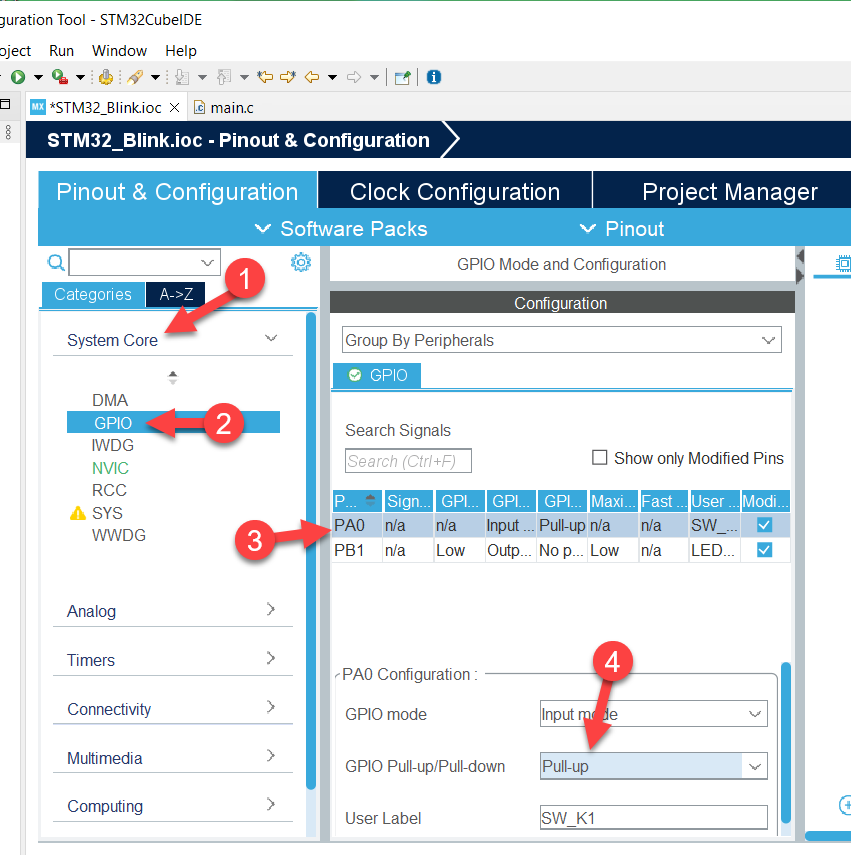Open the Window menu

(119, 51)
